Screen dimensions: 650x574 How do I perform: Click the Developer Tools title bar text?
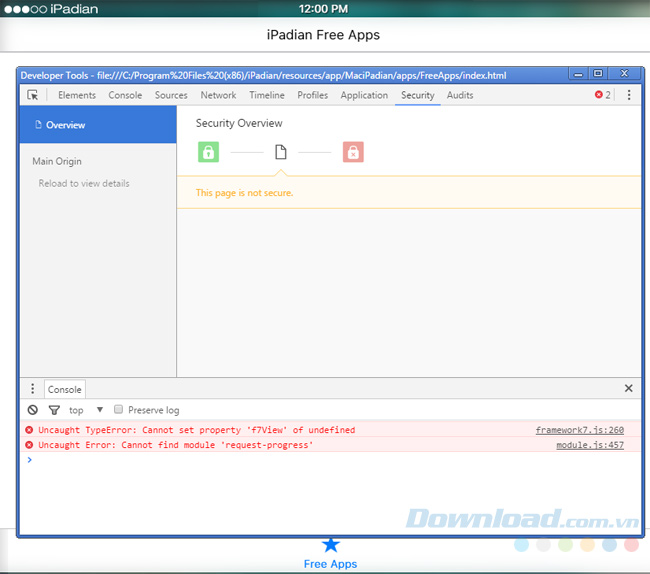point(263,75)
